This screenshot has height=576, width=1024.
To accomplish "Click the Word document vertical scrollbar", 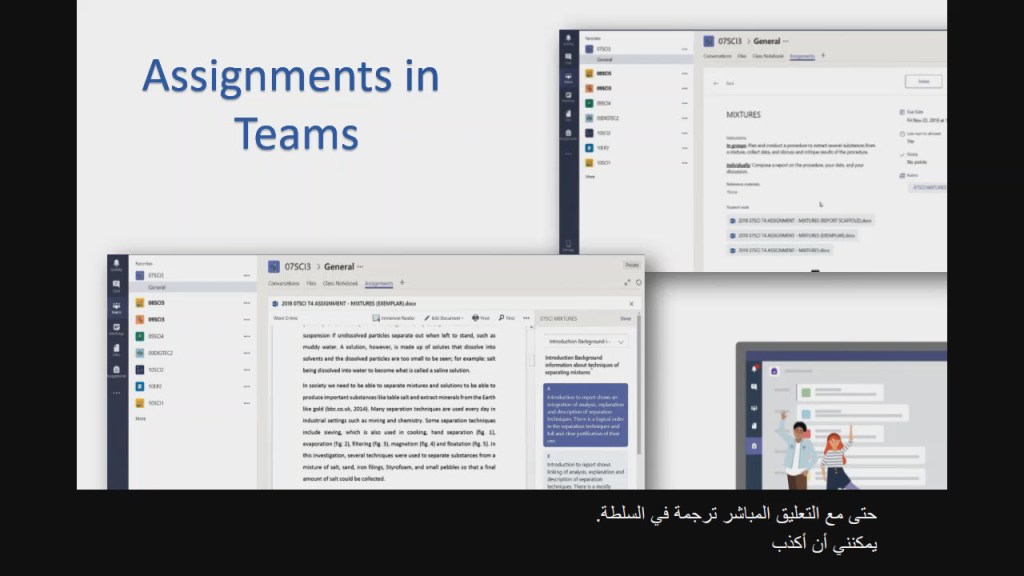I will [529, 400].
